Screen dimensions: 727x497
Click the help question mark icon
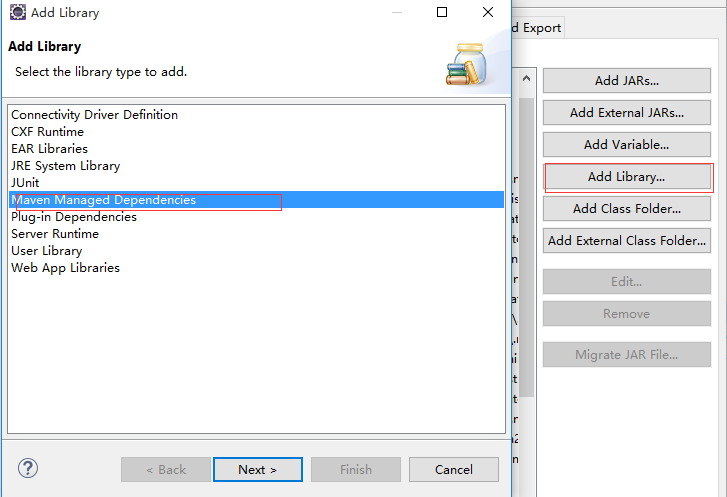pyautogui.click(x=28, y=468)
